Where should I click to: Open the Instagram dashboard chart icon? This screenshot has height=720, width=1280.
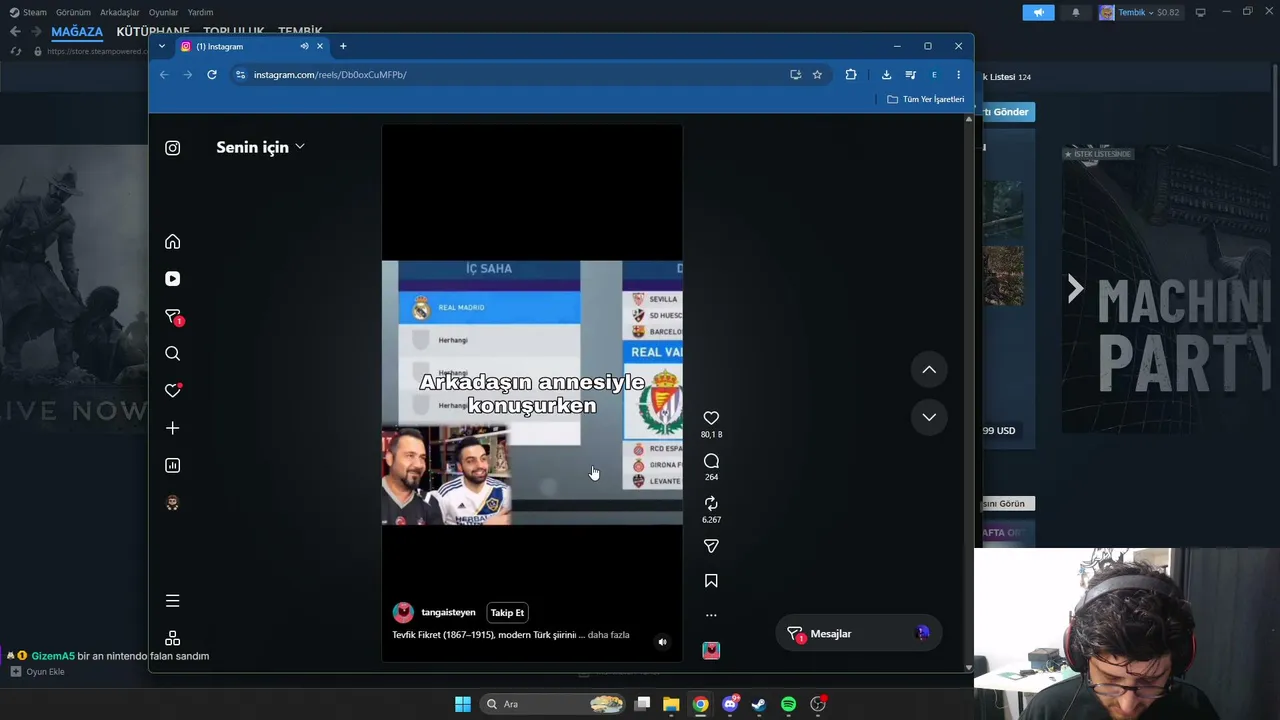coord(172,465)
